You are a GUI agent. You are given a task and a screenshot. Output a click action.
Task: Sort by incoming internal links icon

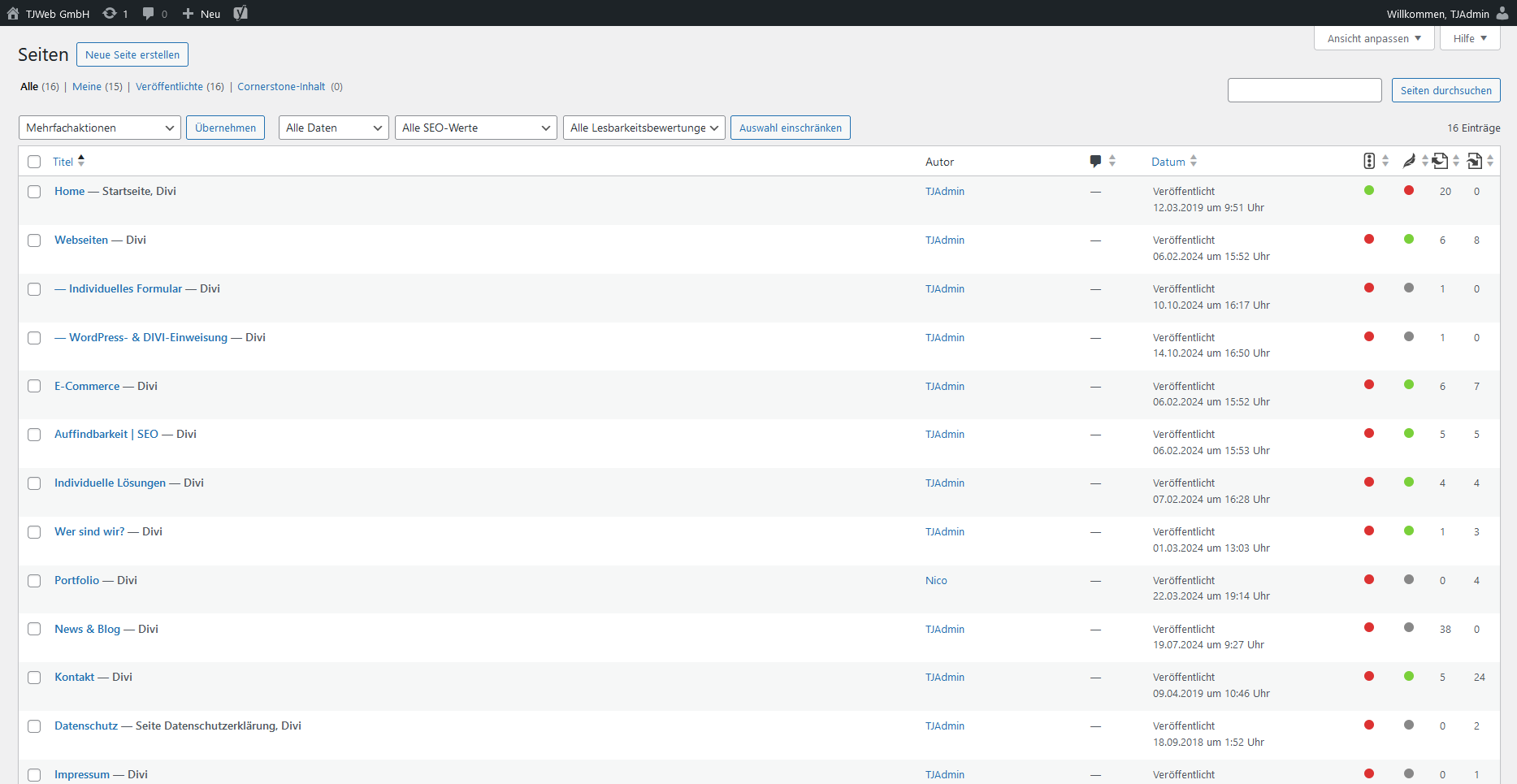coord(1475,161)
